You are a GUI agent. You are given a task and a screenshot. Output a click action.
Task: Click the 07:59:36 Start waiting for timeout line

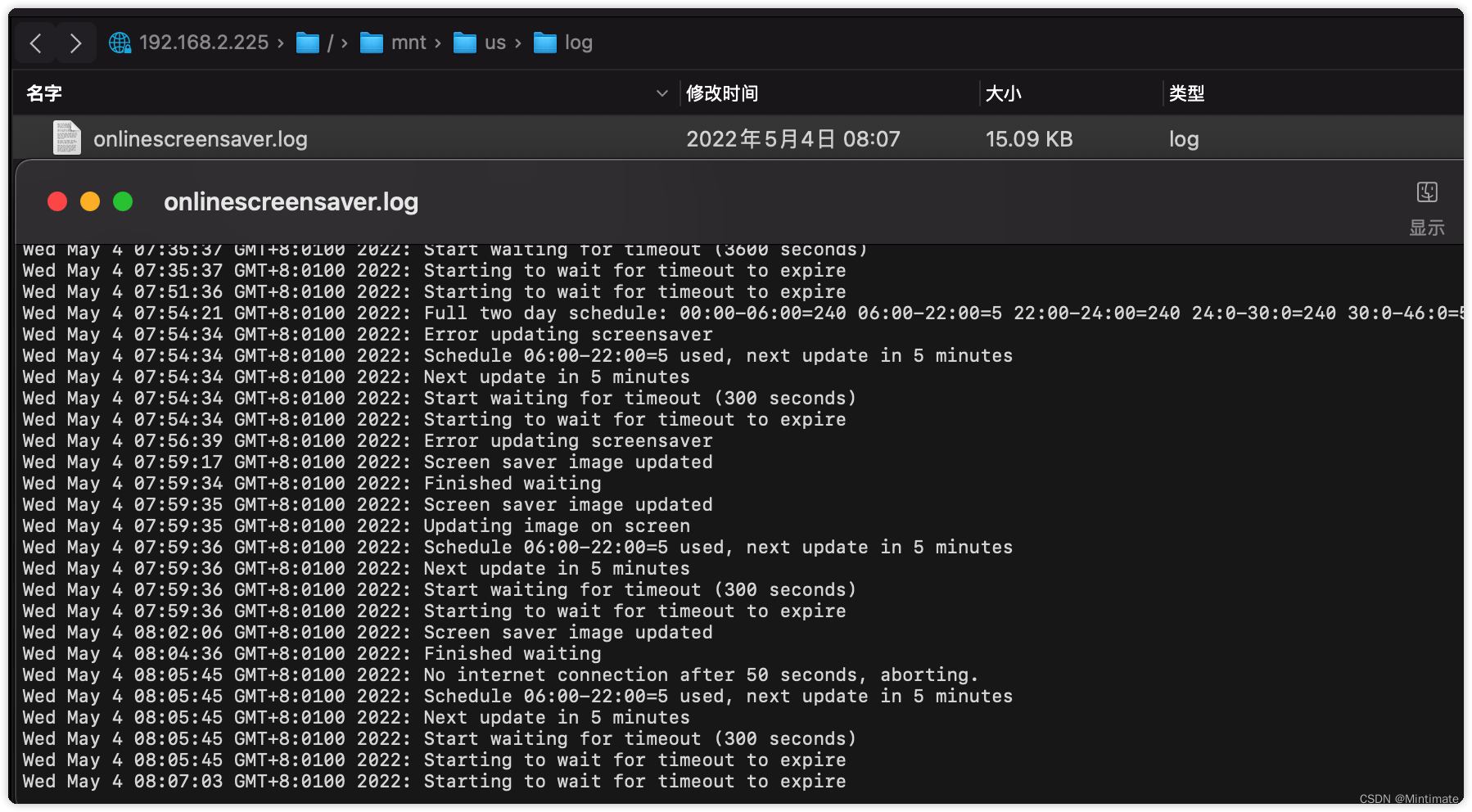click(440, 590)
